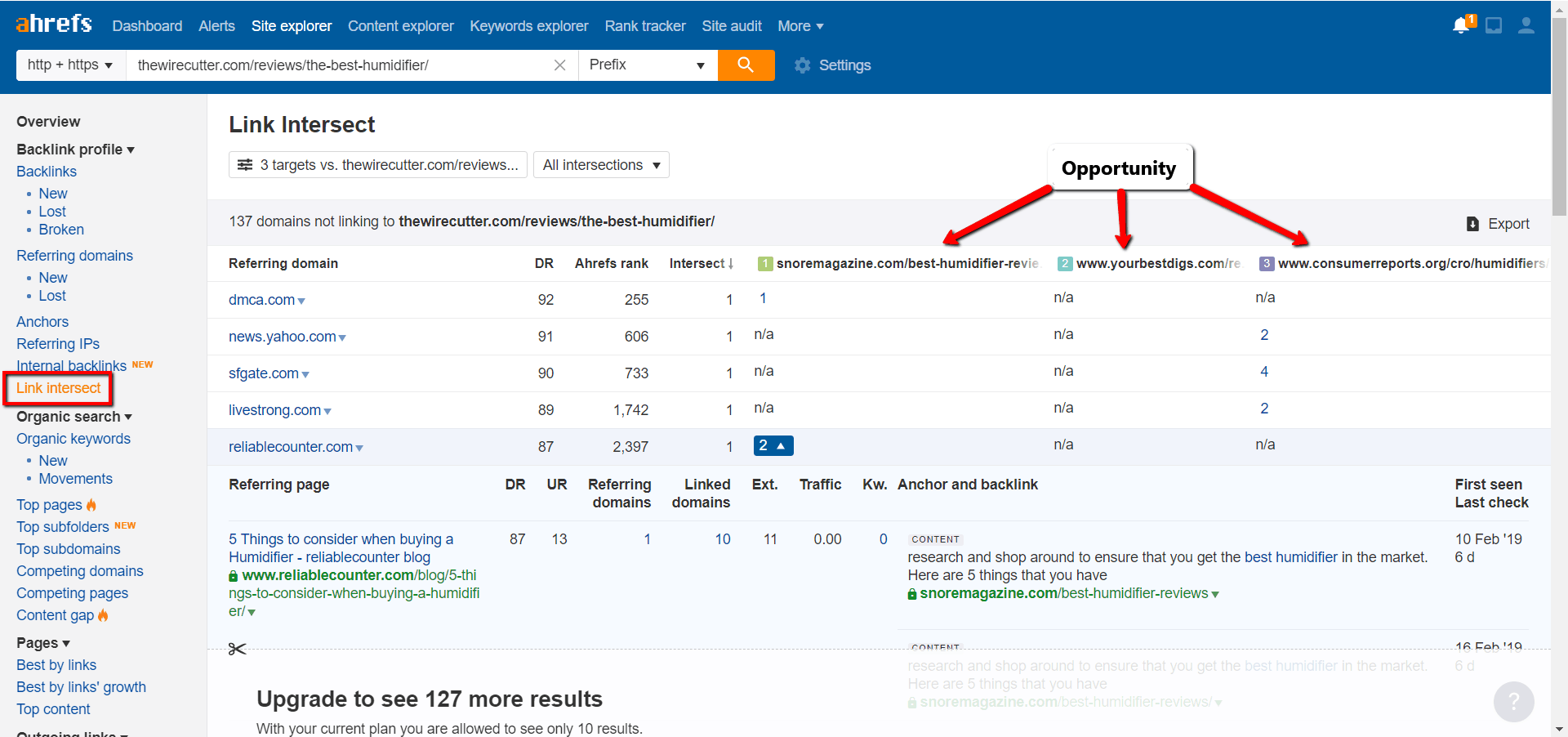Open Competing domains in sidebar

pyautogui.click(x=80, y=571)
